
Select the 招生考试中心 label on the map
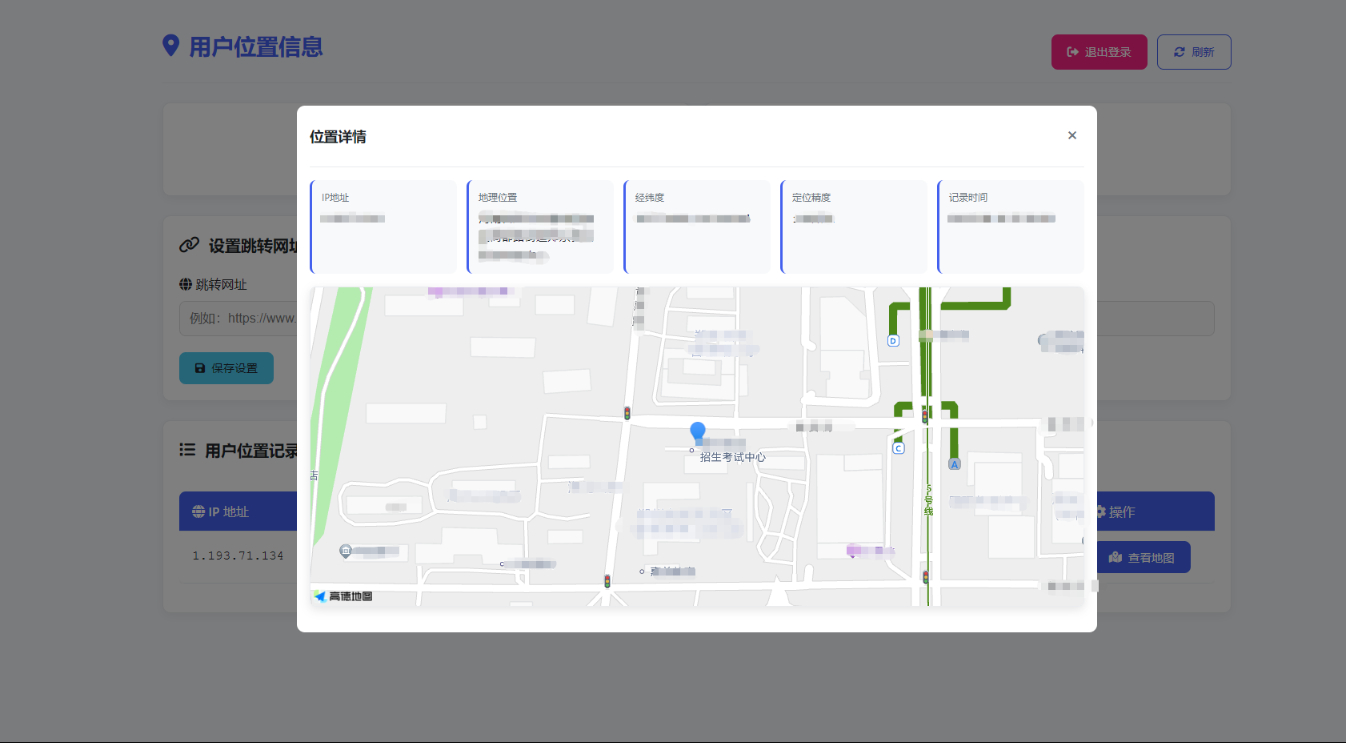point(732,457)
